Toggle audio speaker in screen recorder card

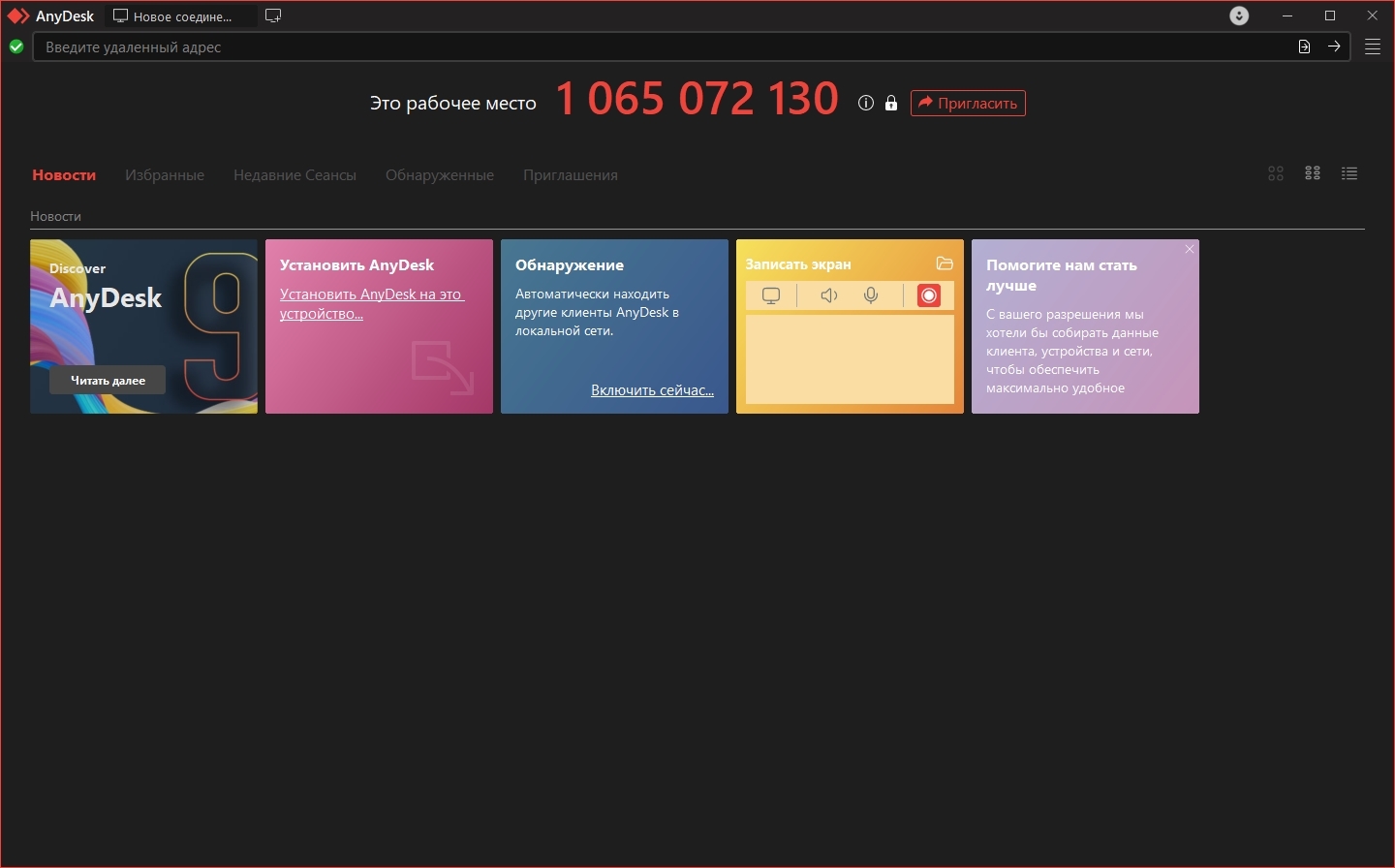coord(828,295)
